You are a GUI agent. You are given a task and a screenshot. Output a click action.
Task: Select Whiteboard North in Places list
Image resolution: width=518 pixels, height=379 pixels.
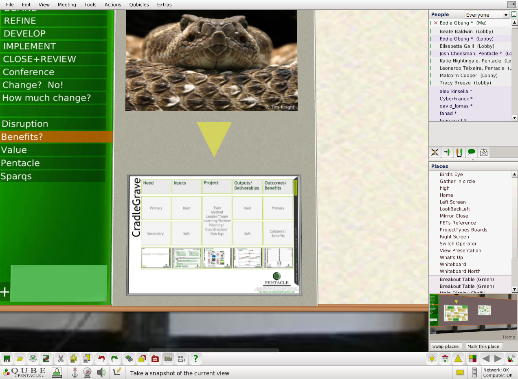pos(460,271)
